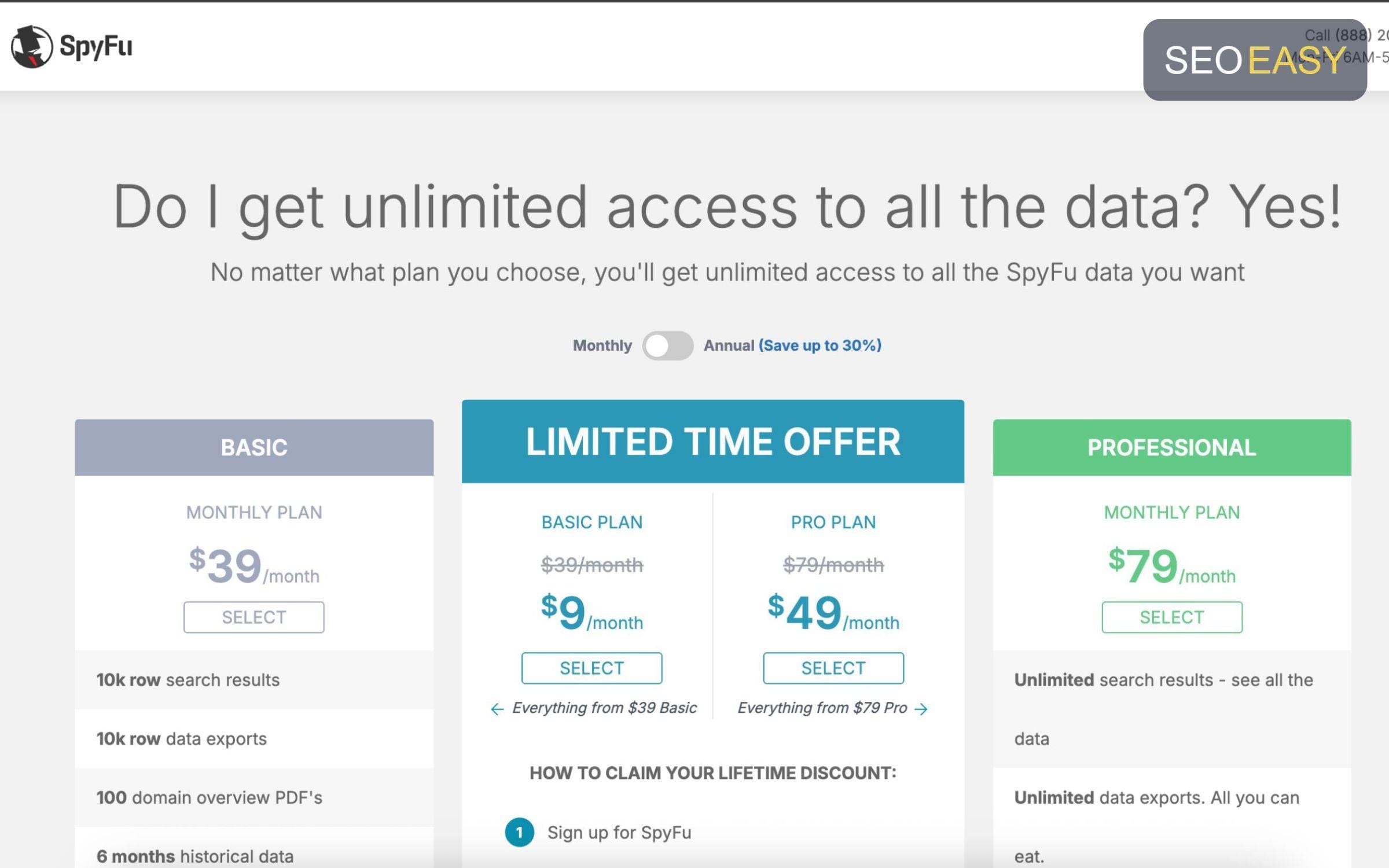Click the SpyFu ninja logo icon

pyautogui.click(x=32, y=47)
